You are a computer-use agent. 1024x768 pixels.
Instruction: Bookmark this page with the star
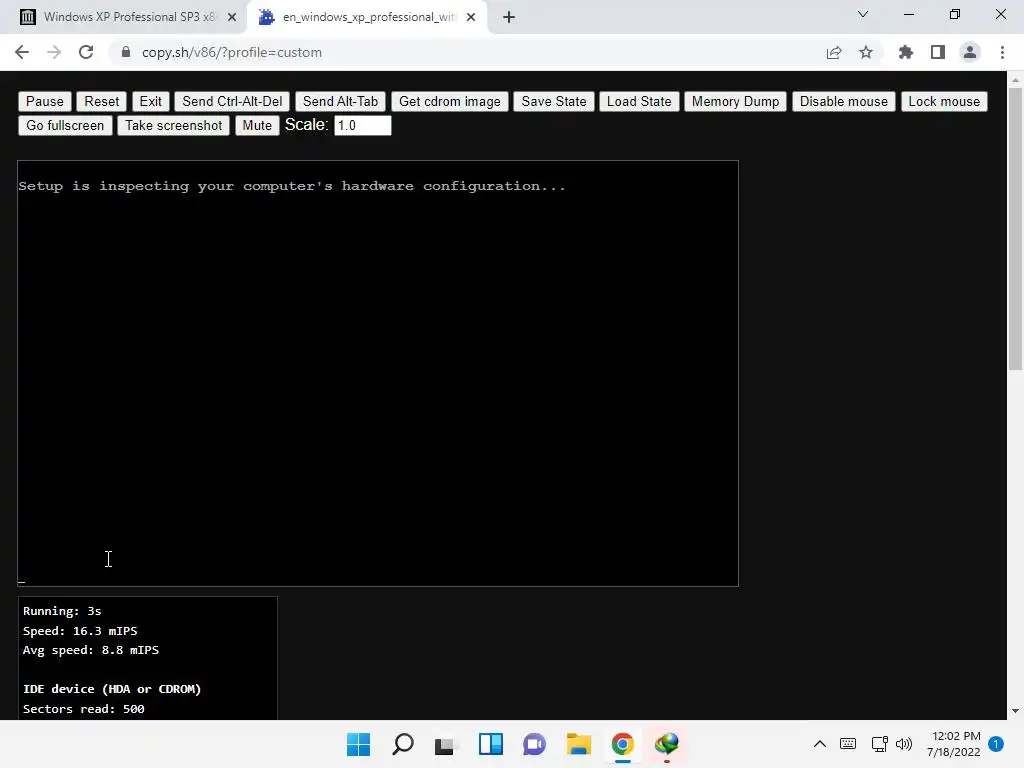(866, 52)
